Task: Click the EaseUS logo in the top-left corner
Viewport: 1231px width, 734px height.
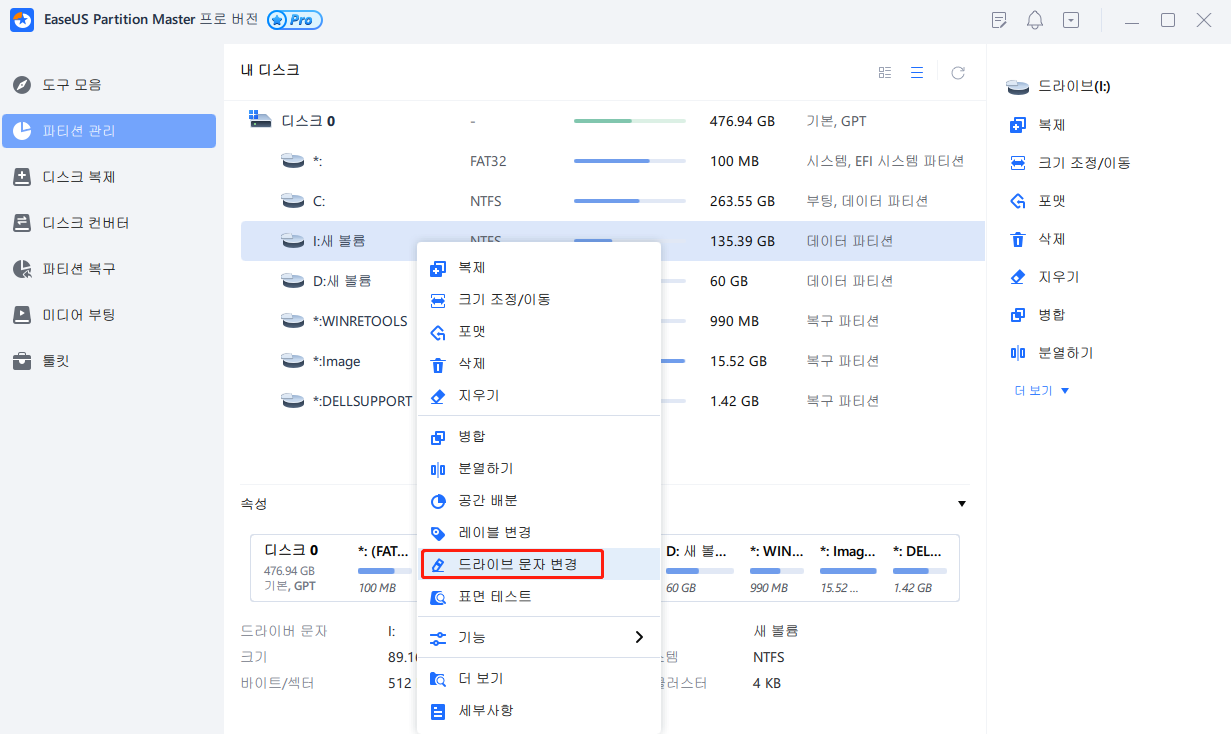Action: coord(21,19)
